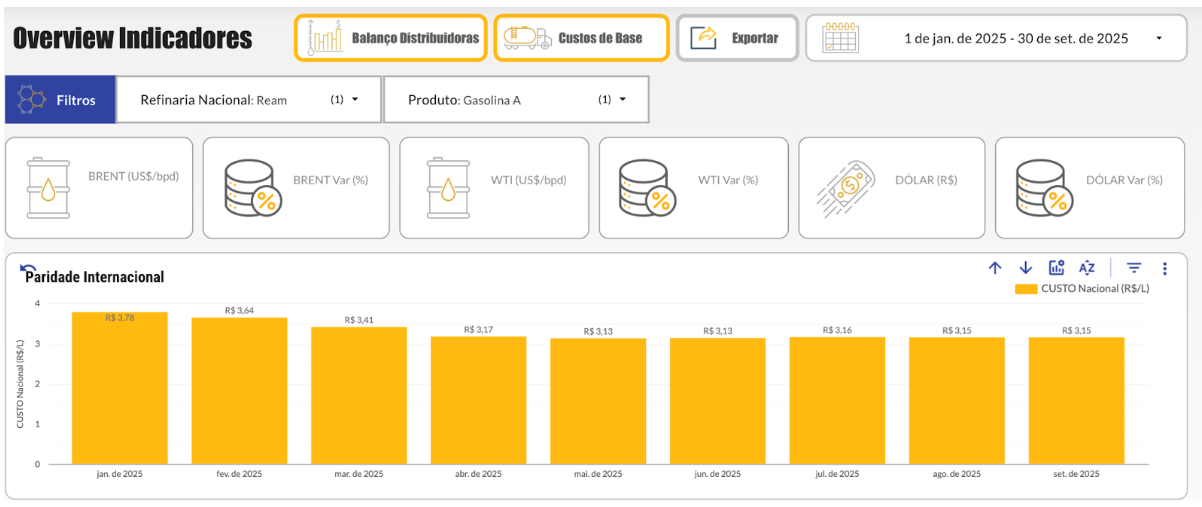Viewport: 1202px width, 507px height.
Task: Click the undo arrow beside Paridade Internacional
Action: point(27,271)
